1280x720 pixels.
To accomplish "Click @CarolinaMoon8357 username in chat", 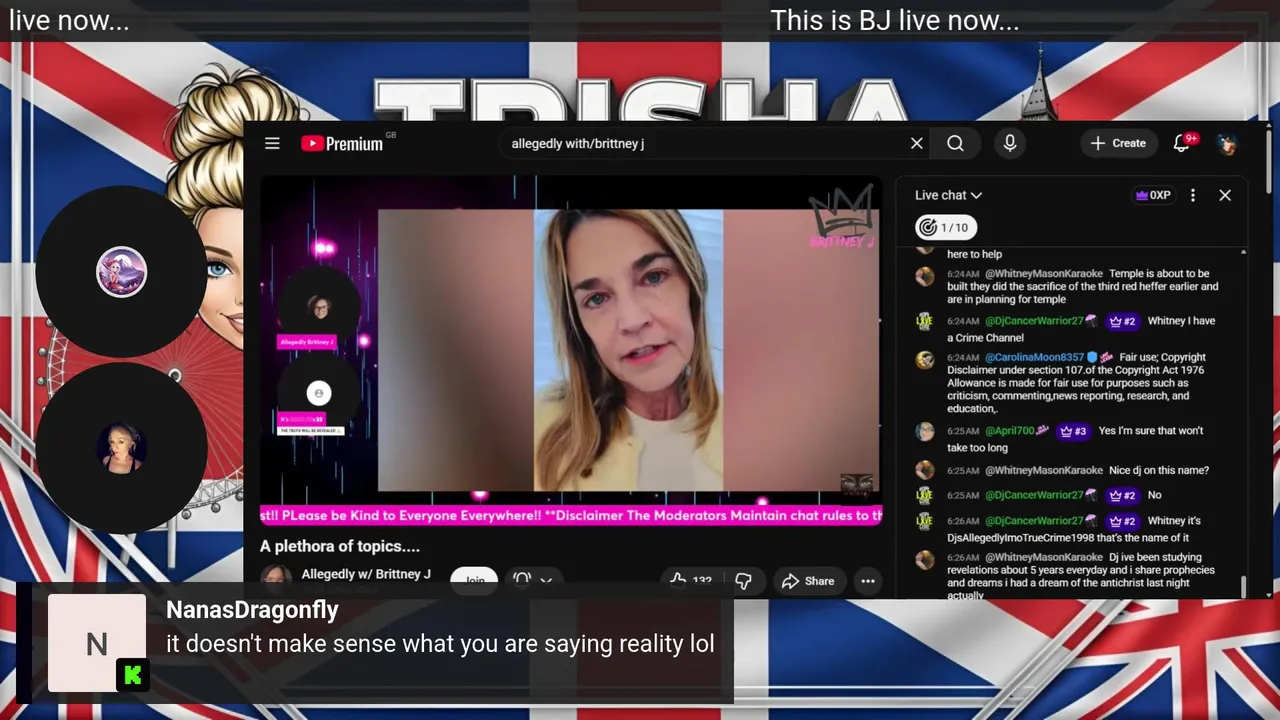I will [x=1034, y=357].
